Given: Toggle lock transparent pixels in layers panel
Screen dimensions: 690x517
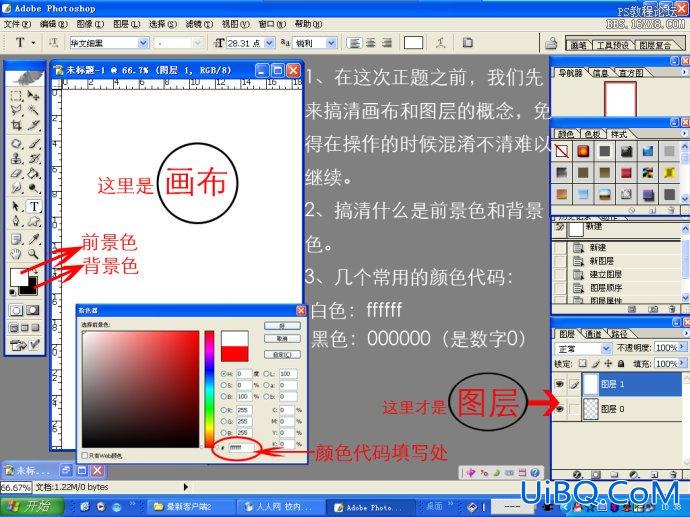Looking at the screenshot, I should click(583, 363).
